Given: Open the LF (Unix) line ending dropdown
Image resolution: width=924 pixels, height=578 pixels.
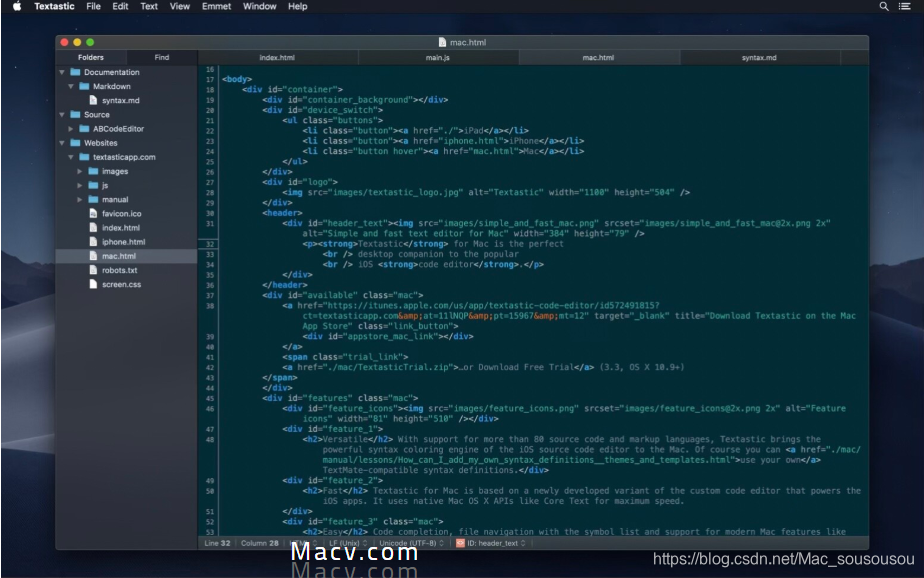Looking at the screenshot, I should (348, 543).
